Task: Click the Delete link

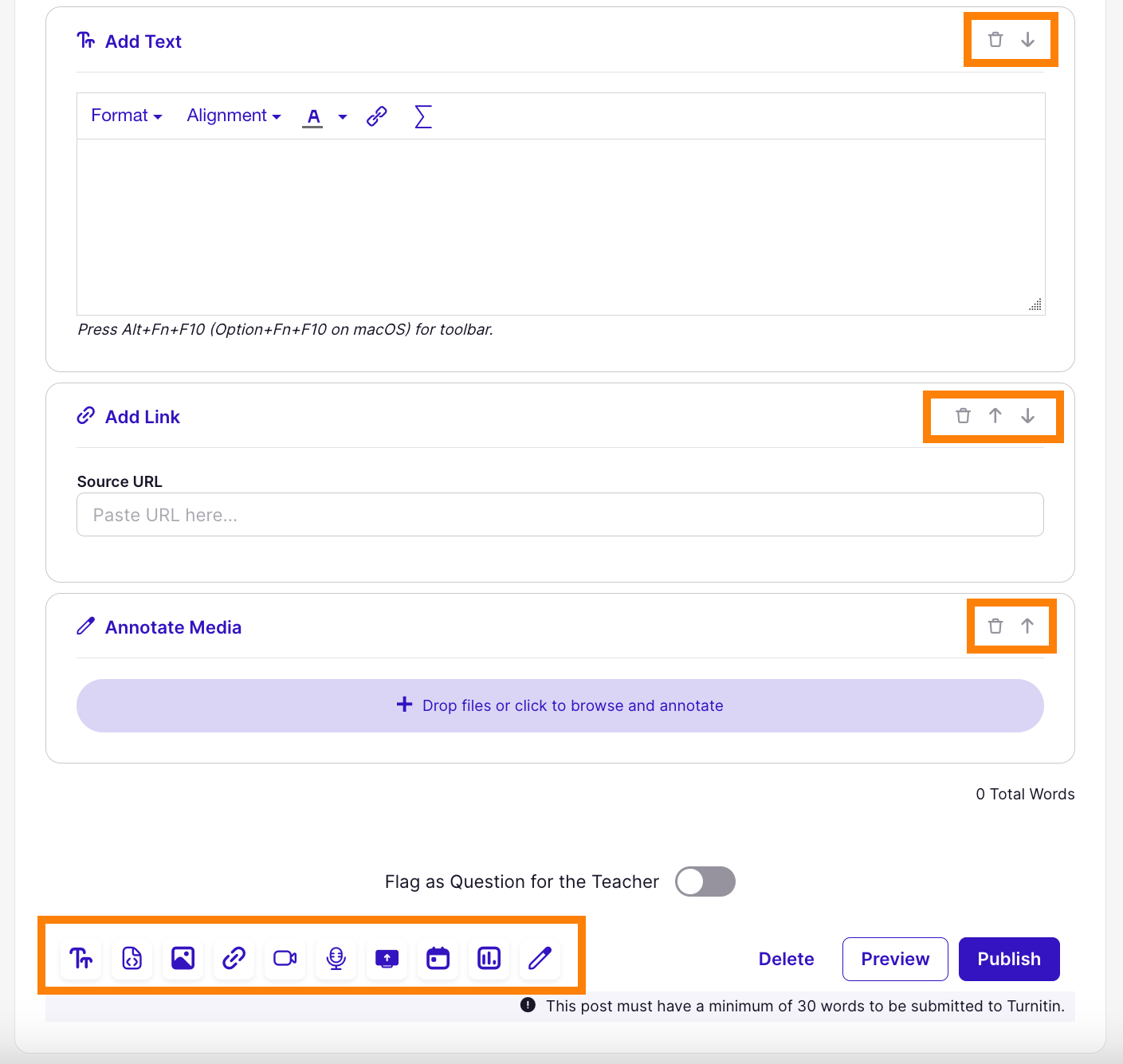Action: [x=786, y=959]
